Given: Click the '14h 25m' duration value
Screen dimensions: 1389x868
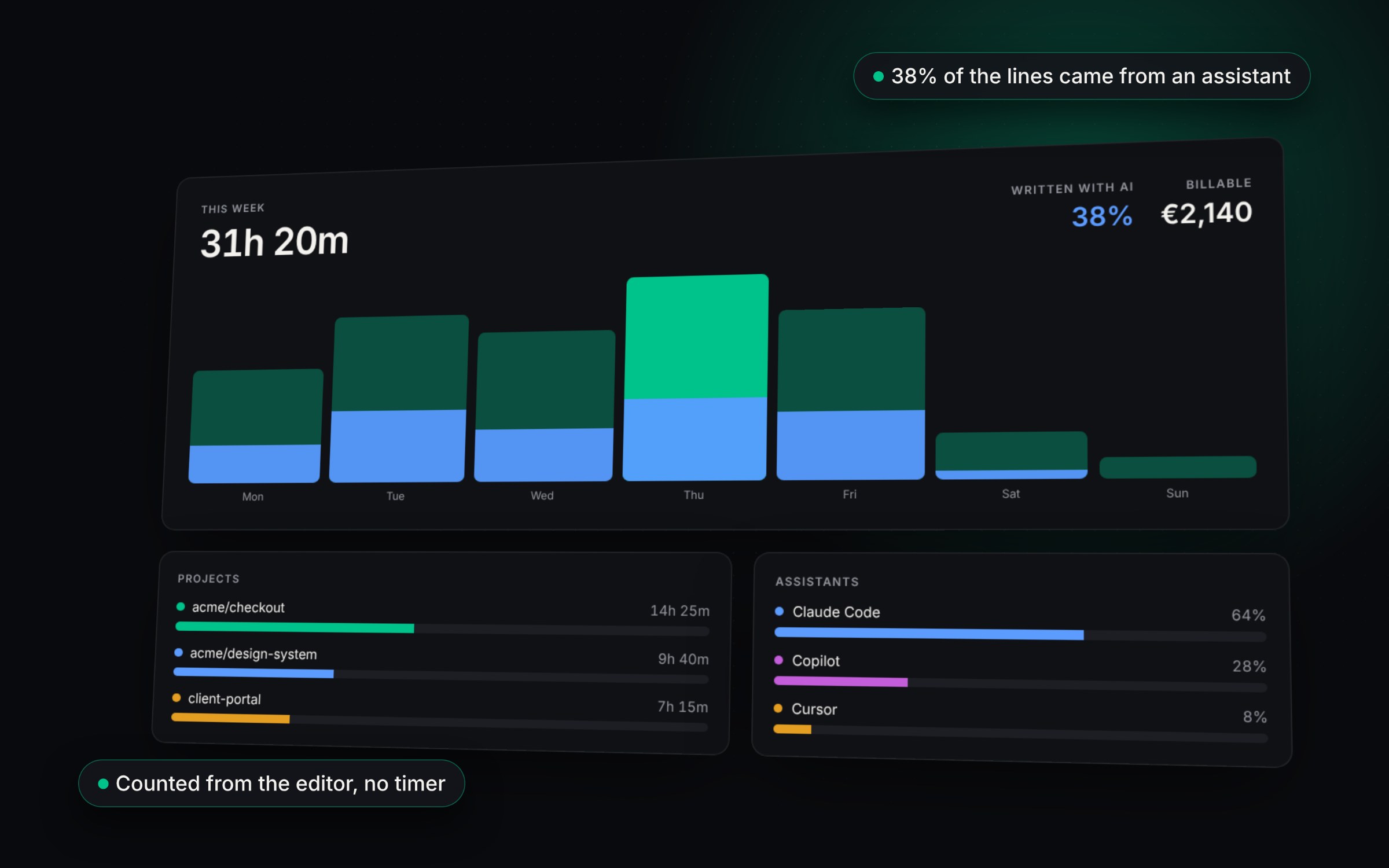Looking at the screenshot, I should (680, 611).
